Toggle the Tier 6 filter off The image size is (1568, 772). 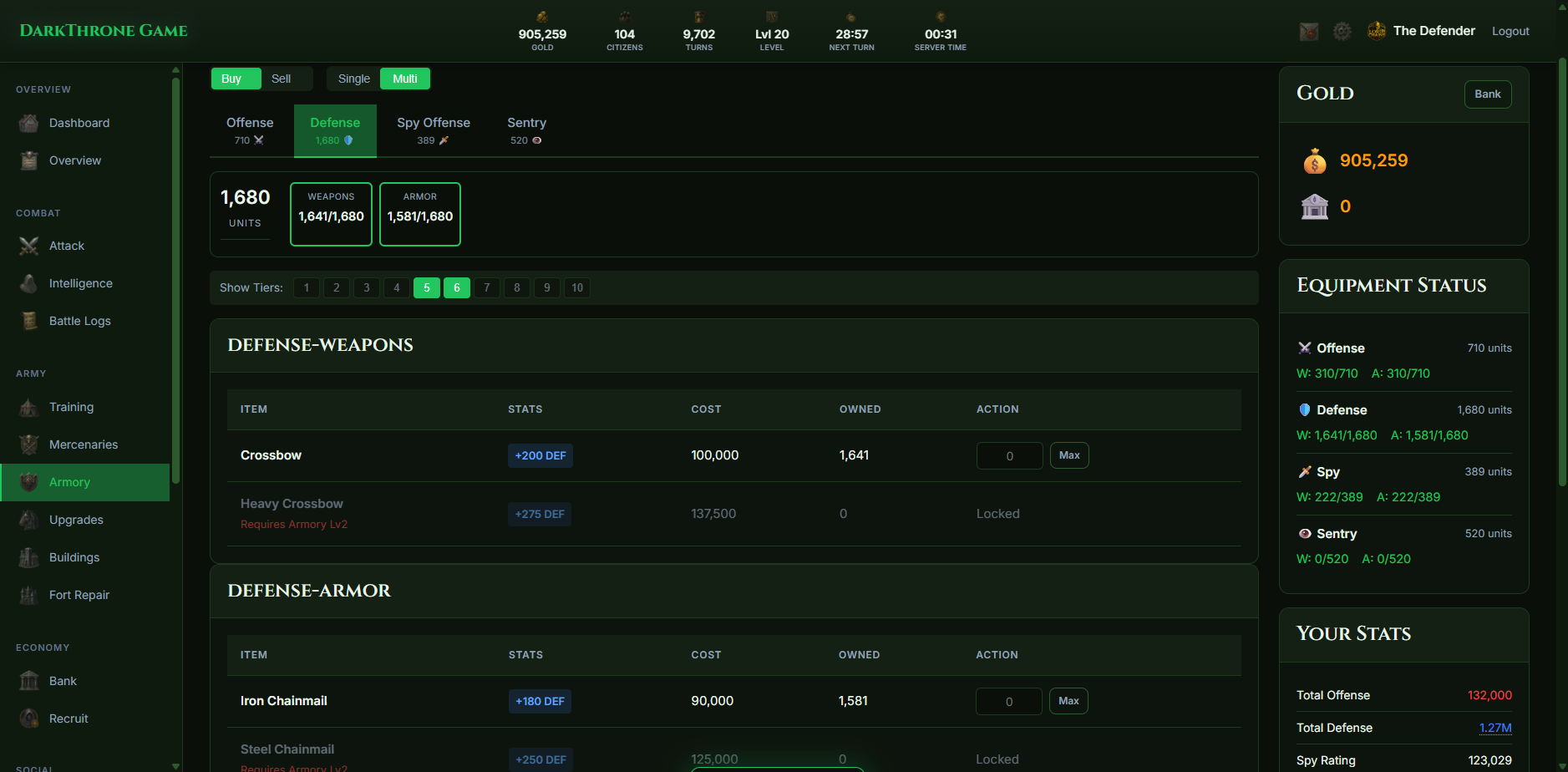tap(456, 287)
